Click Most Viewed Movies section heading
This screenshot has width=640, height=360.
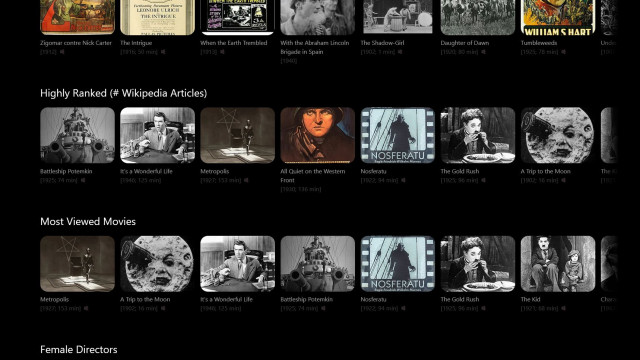click(x=88, y=221)
